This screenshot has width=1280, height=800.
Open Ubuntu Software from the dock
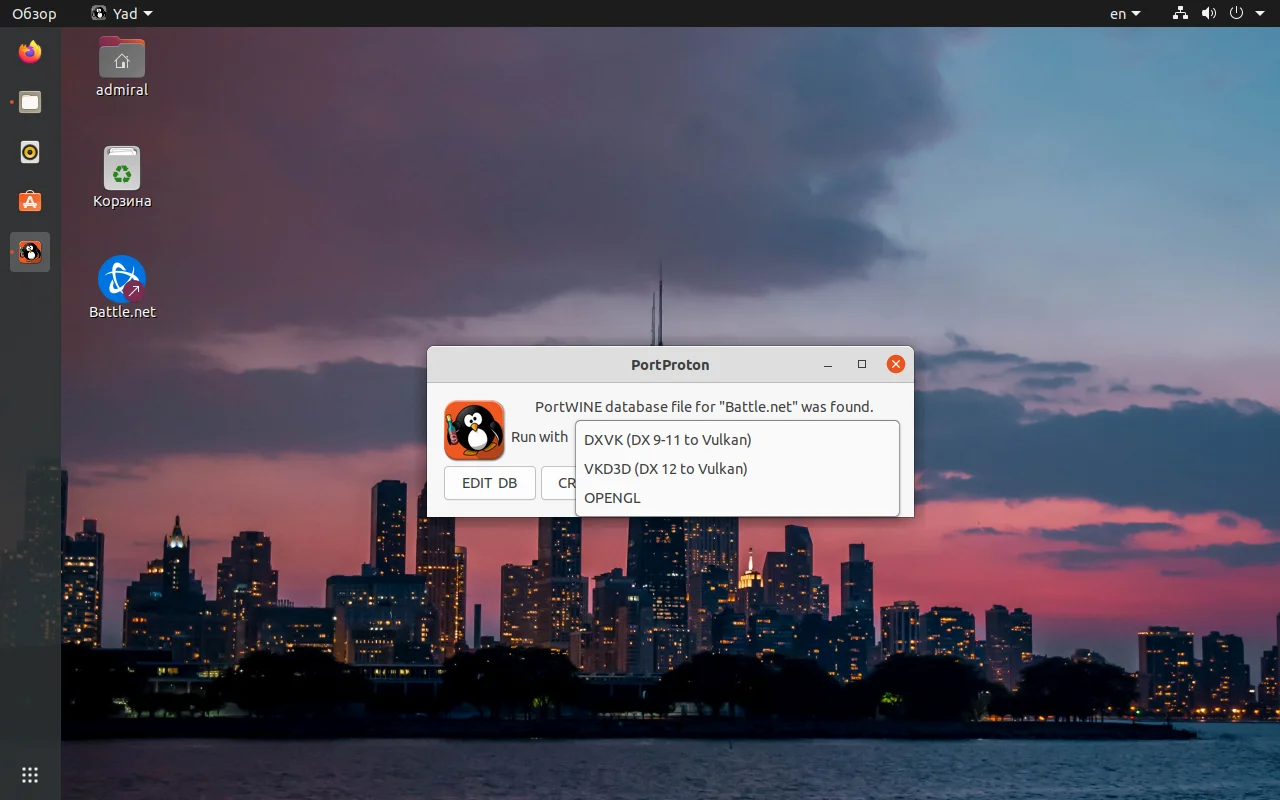pyautogui.click(x=30, y=201)
